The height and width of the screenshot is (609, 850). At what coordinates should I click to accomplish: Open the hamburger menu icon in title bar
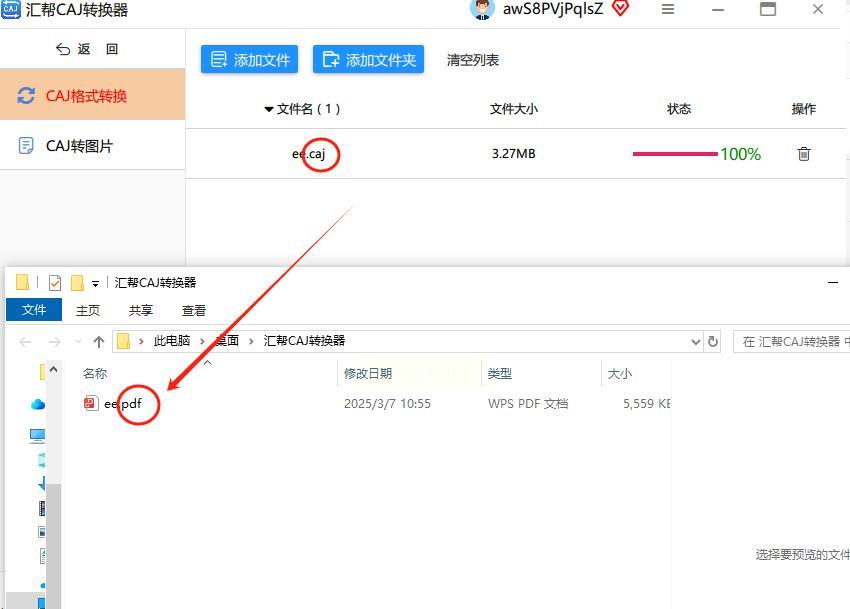coord(668,9)
